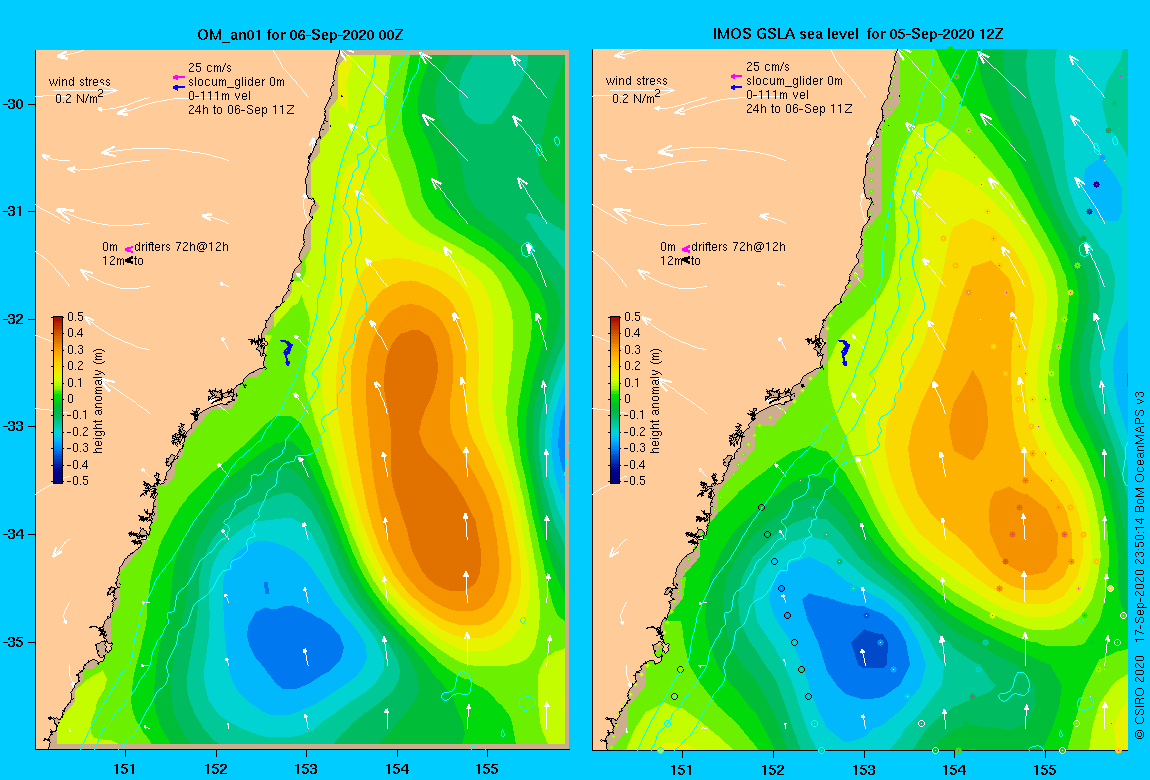Click vertical CSIRO BoM OceanMAPS copyright text
The image size is (1150, 780).
(1139, 564)
